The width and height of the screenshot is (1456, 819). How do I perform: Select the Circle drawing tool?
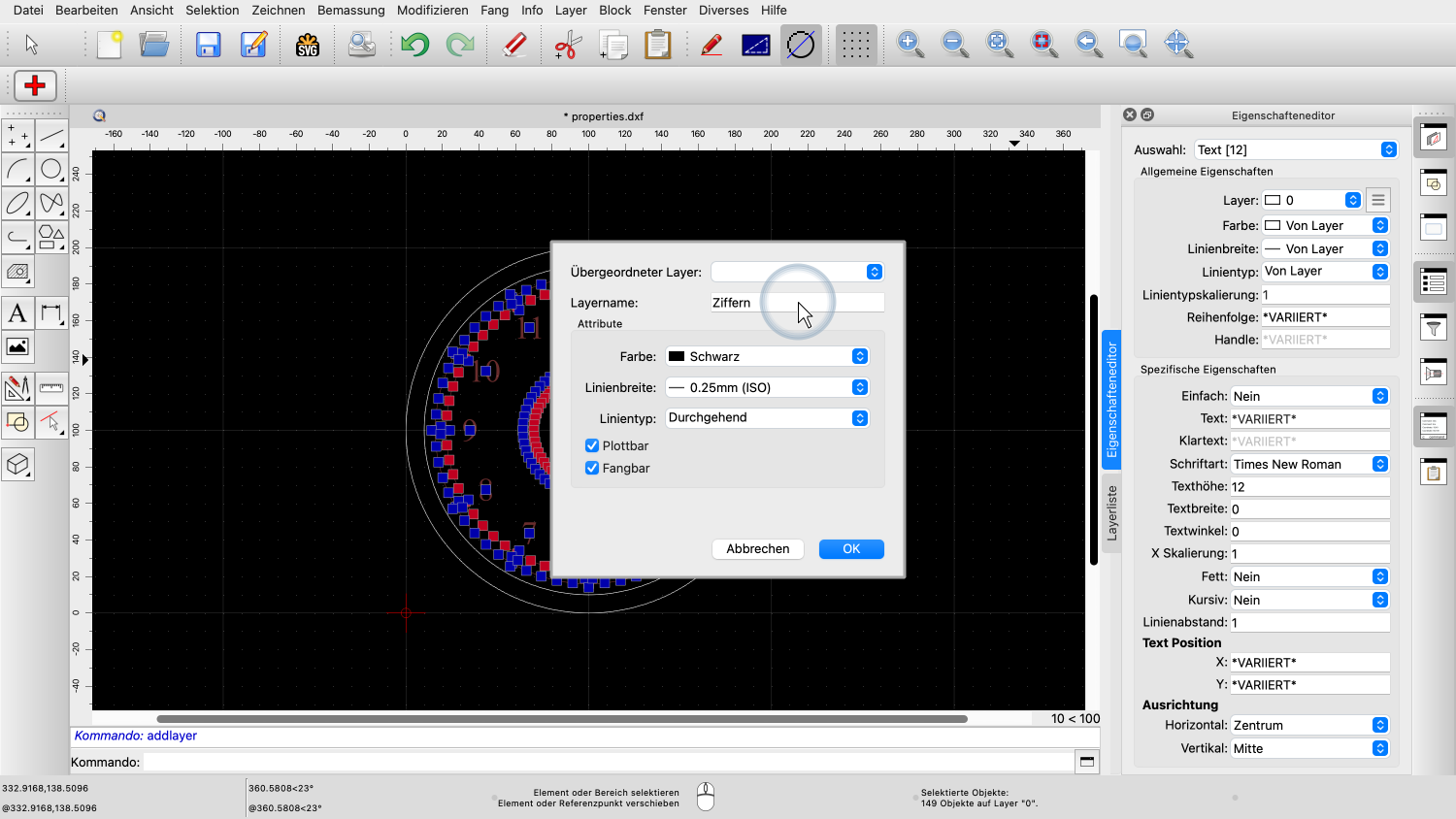click(51, 170)
